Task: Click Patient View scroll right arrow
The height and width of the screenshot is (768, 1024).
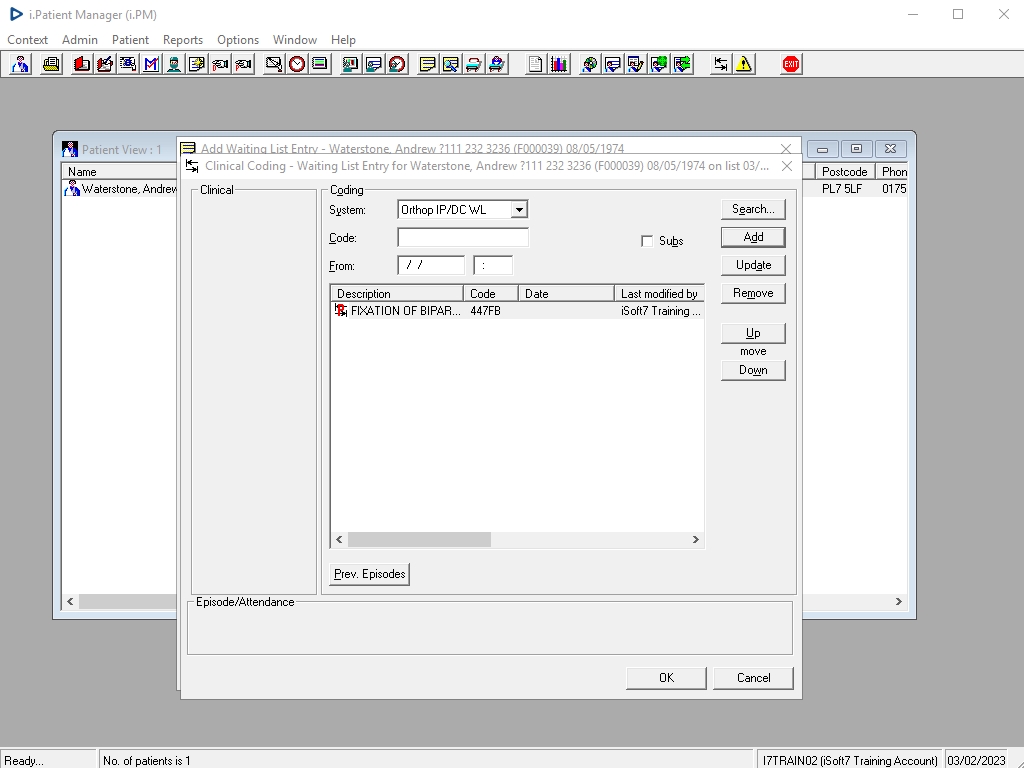Action: [x=899, y=601]
